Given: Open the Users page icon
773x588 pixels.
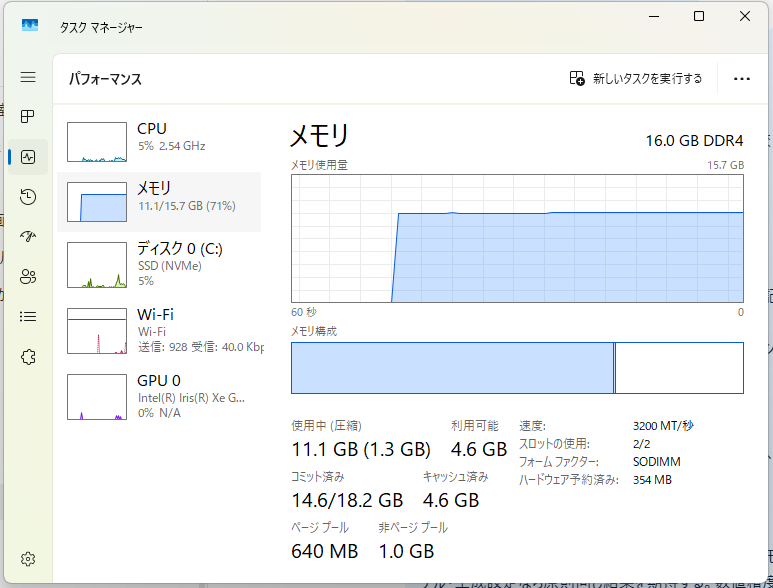Looking at the screenshot, I should pyautogui.click(x=28, y=277).
